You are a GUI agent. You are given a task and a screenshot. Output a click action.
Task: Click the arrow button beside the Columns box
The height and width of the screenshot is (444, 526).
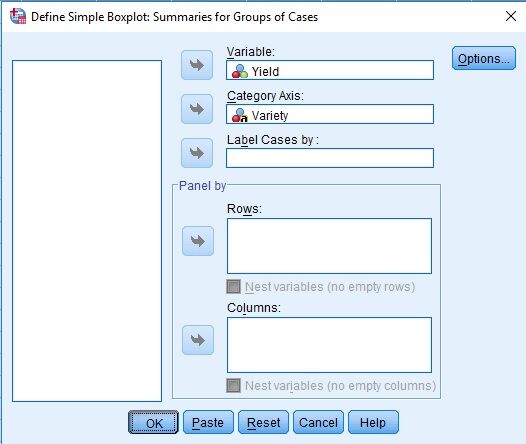198,340
